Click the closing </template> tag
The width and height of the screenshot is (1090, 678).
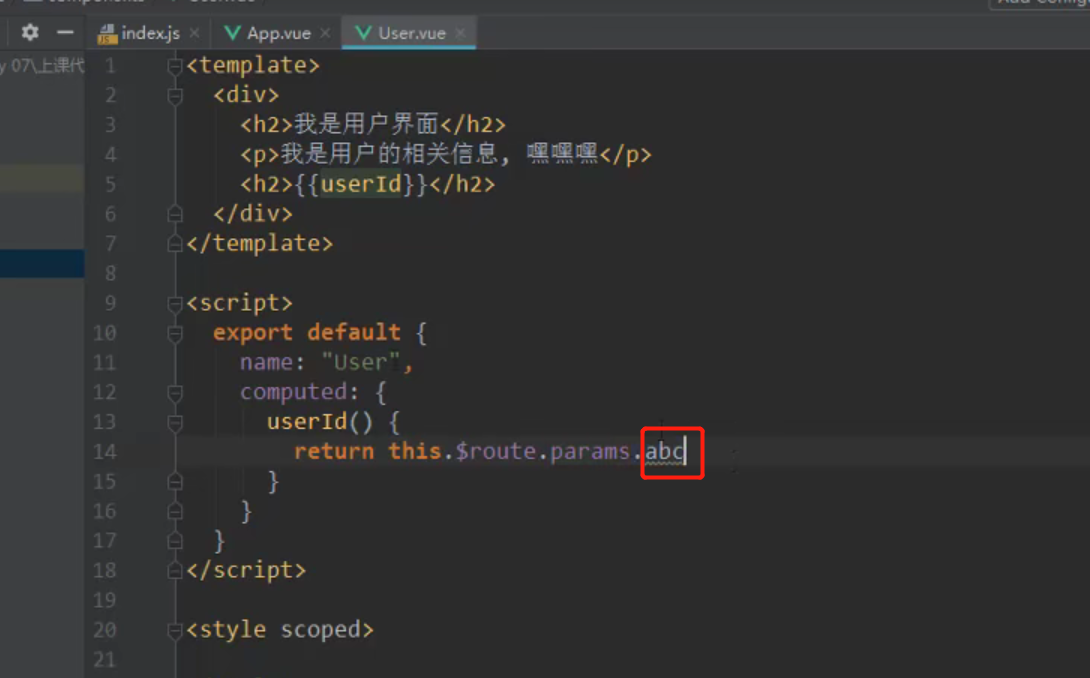[260, 243]
